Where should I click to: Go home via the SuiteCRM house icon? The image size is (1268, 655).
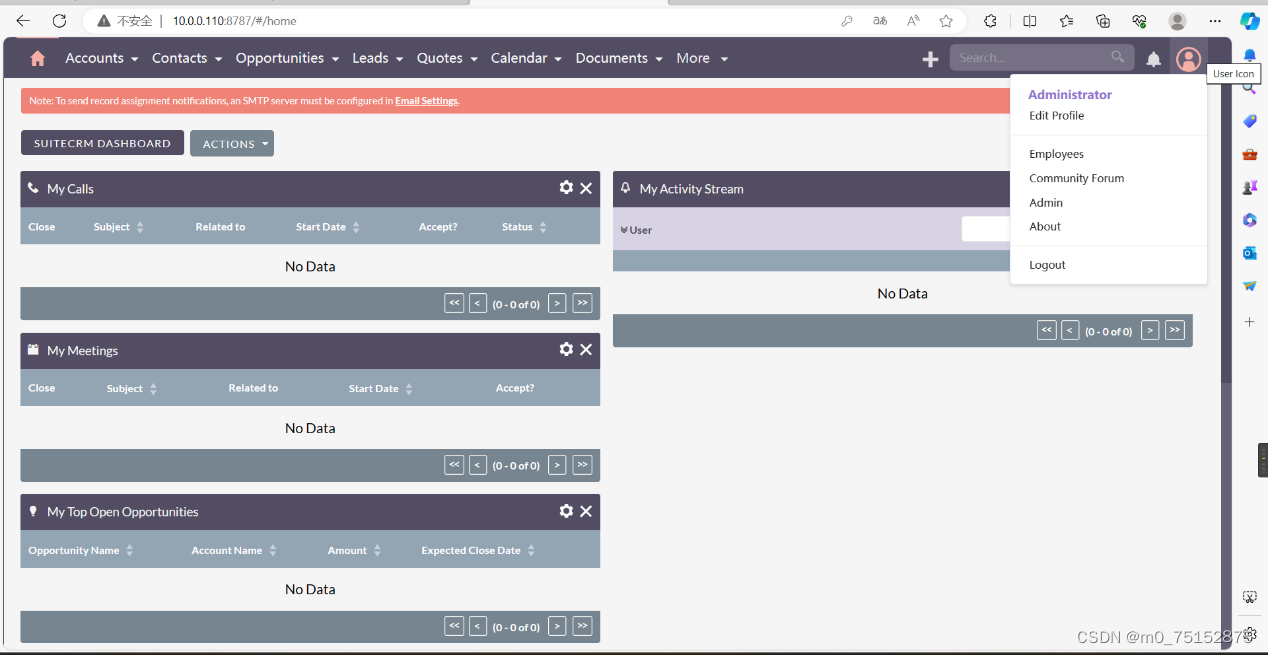tap(37, 58)
